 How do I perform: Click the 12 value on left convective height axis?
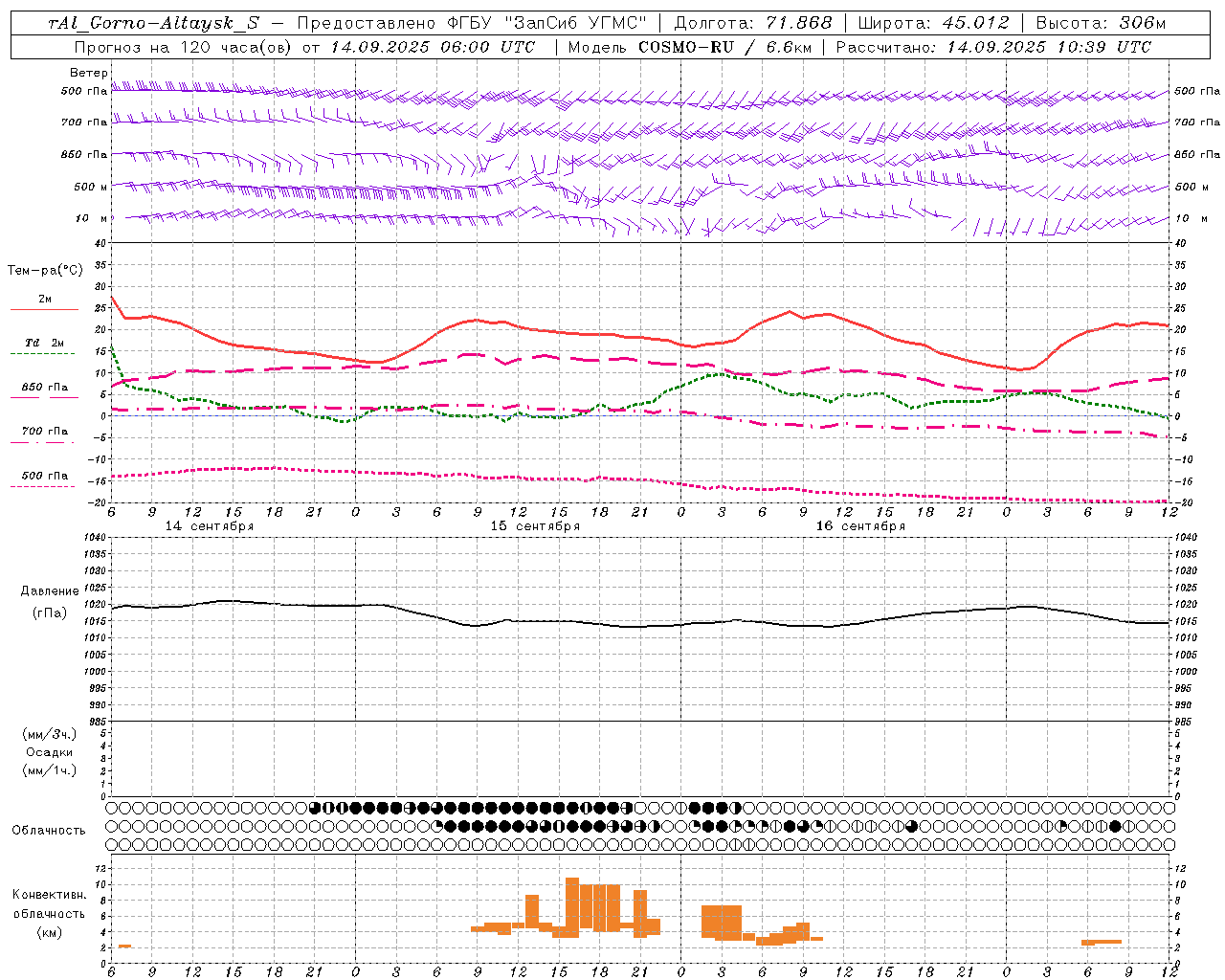[100, 868]
